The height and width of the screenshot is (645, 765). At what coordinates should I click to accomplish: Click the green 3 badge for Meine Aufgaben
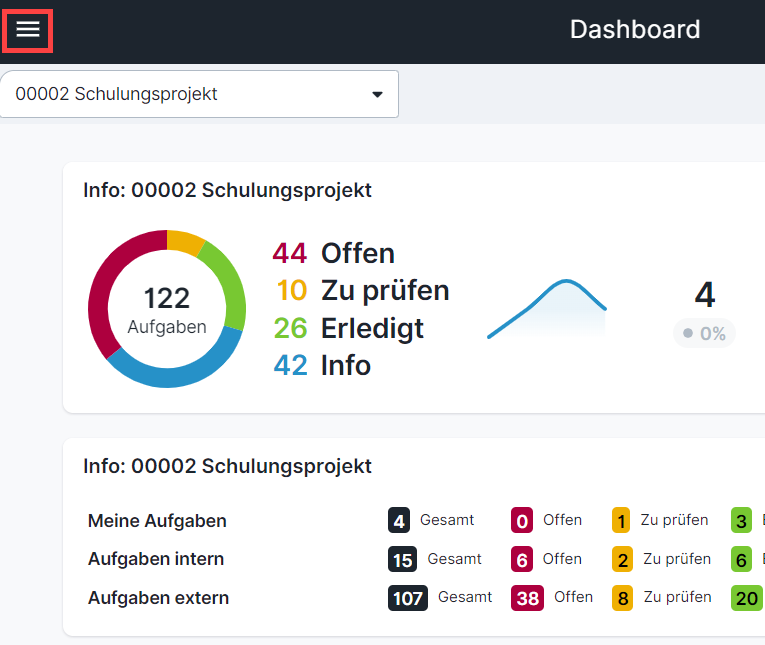pyautogui.click(x=741, y=521)
